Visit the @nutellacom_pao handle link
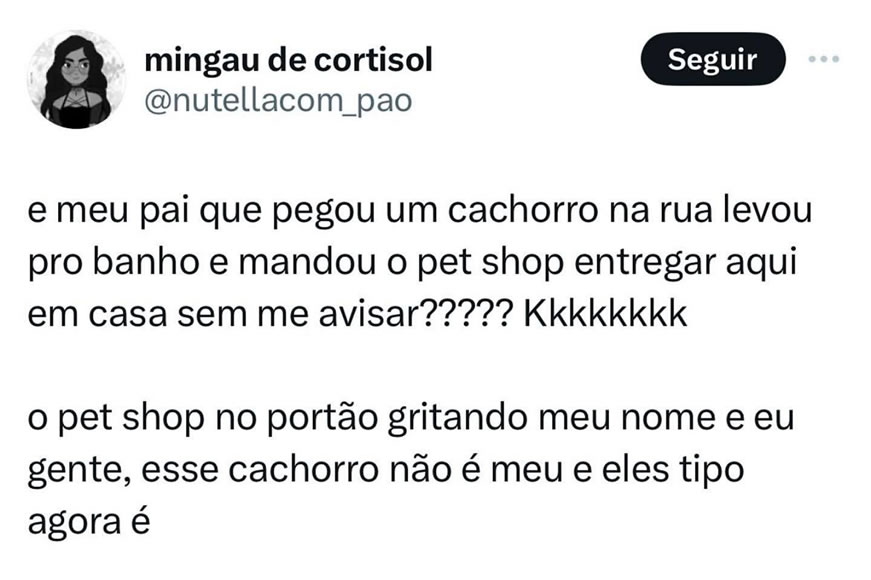This screenshot has width=871, height=580. (x=278, y=101)
